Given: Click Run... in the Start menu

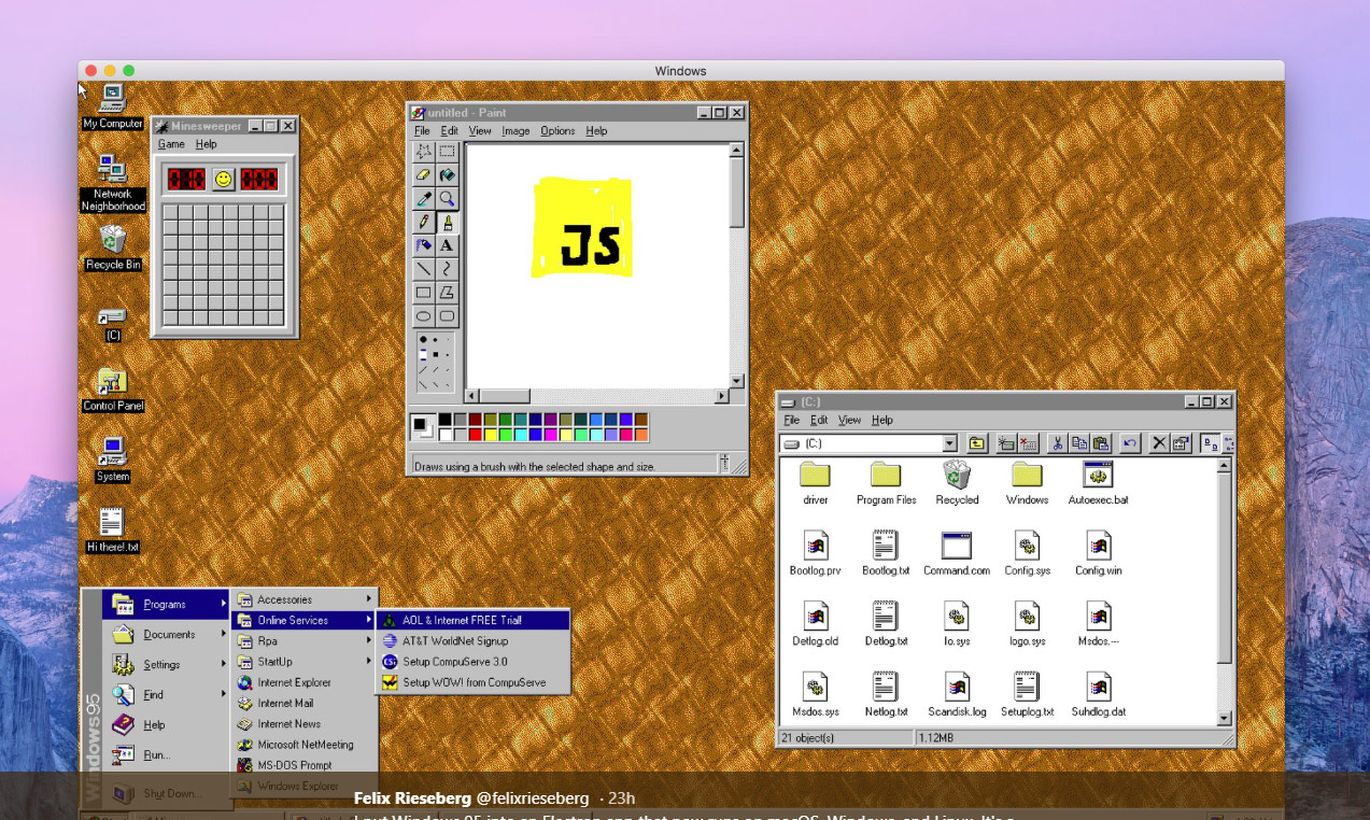Looking at the screenshot, I should pyautogui.click(x=167, y=755).
